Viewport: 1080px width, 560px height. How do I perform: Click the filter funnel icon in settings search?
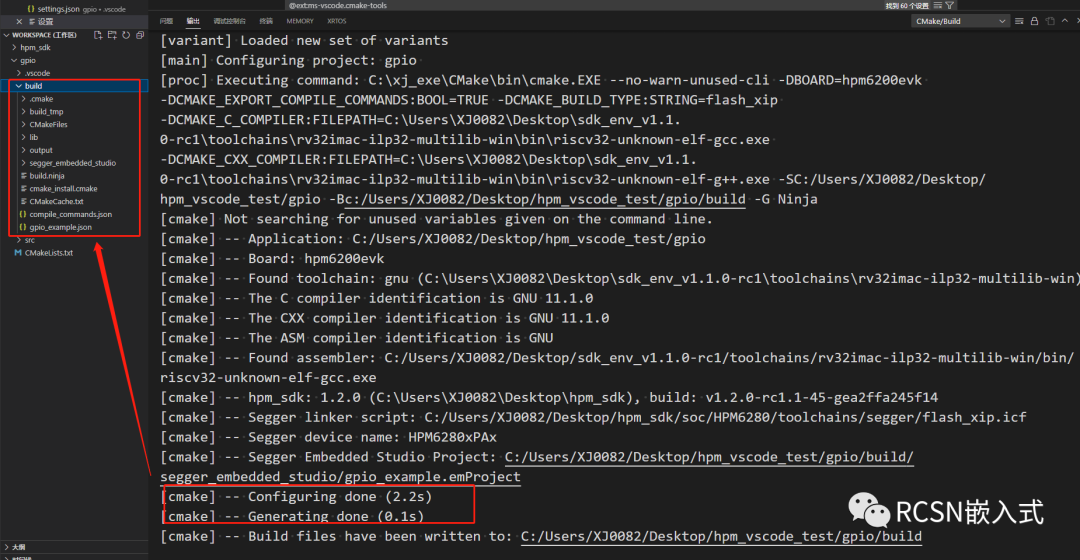tap(950, 6)
